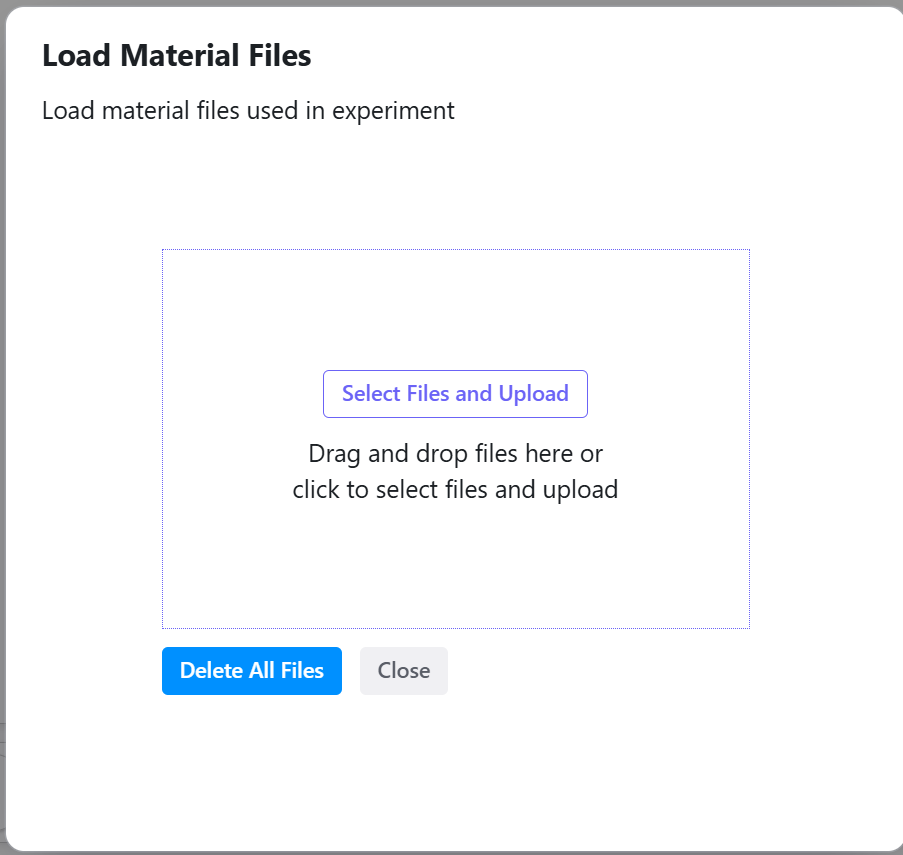Click the Load Material Files dialog title
Screen dimensions: 903x855
coord(176,56)
